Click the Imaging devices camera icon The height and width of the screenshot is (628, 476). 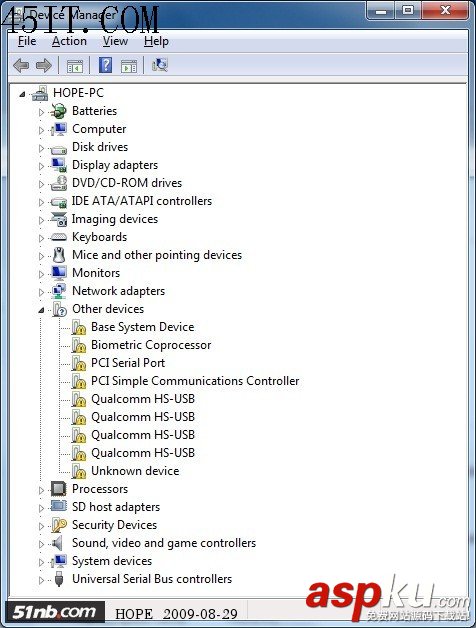(x=59, y=219)
